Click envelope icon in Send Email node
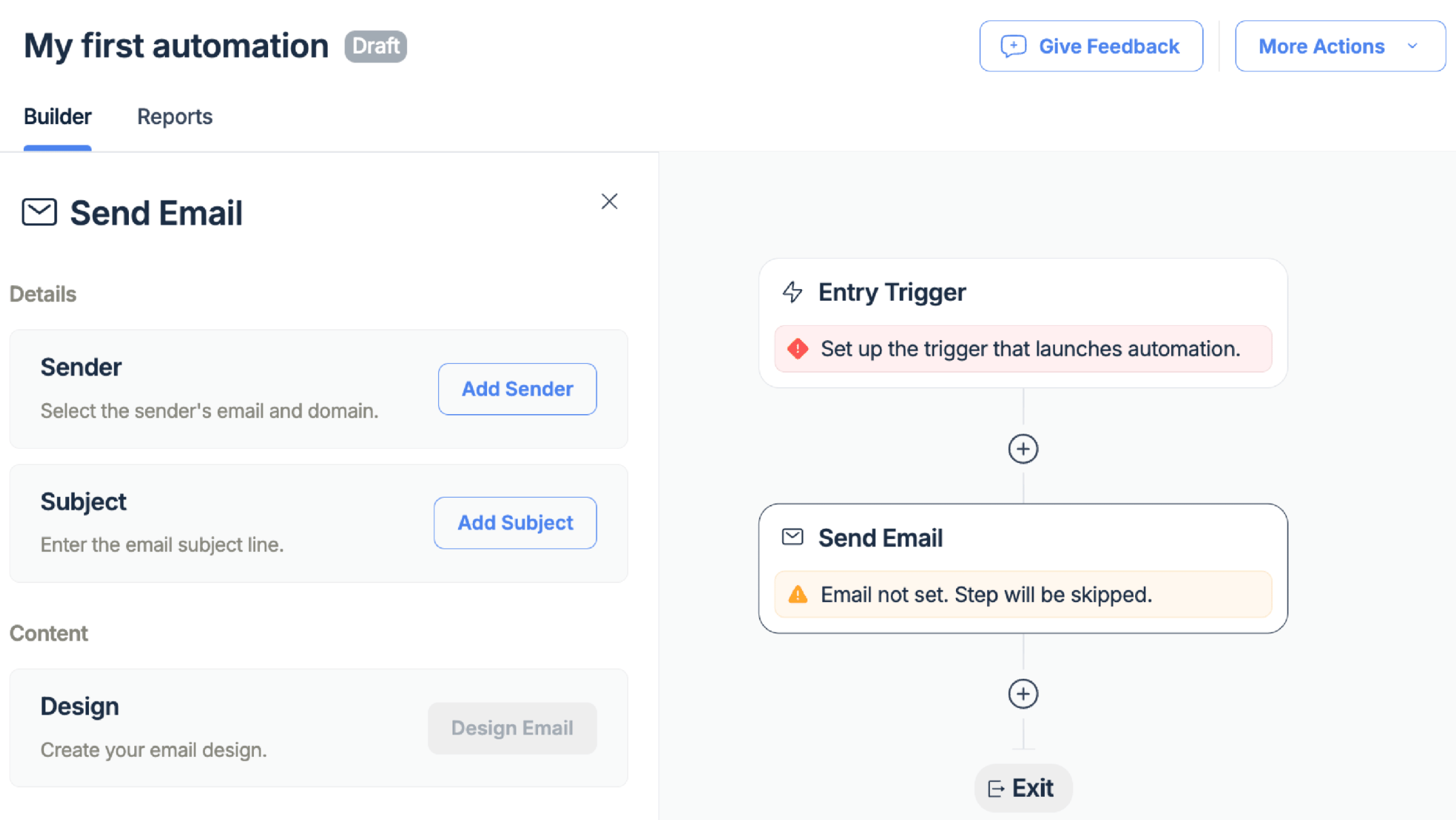 click(792, 538)
